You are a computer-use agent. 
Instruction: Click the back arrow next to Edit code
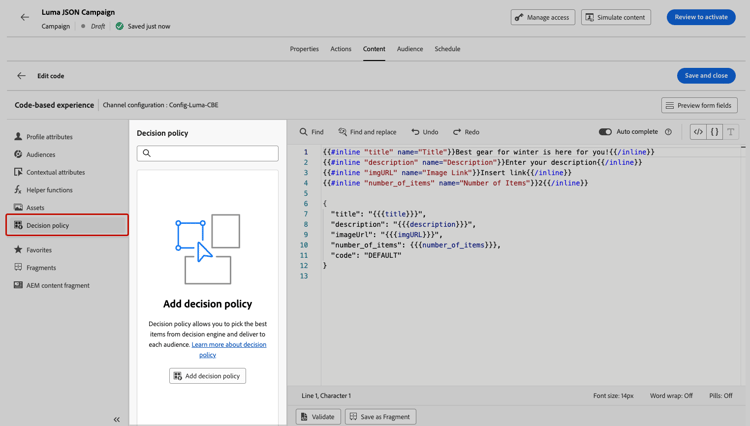21,76
